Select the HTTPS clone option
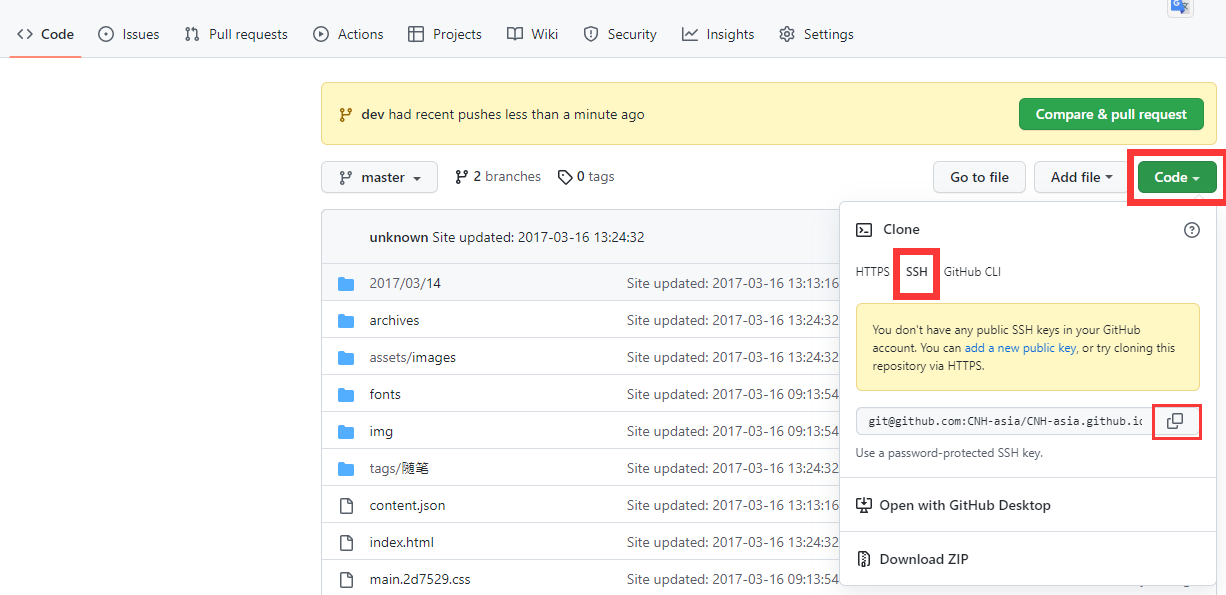The image size is (1226, 595). point(872,272)
